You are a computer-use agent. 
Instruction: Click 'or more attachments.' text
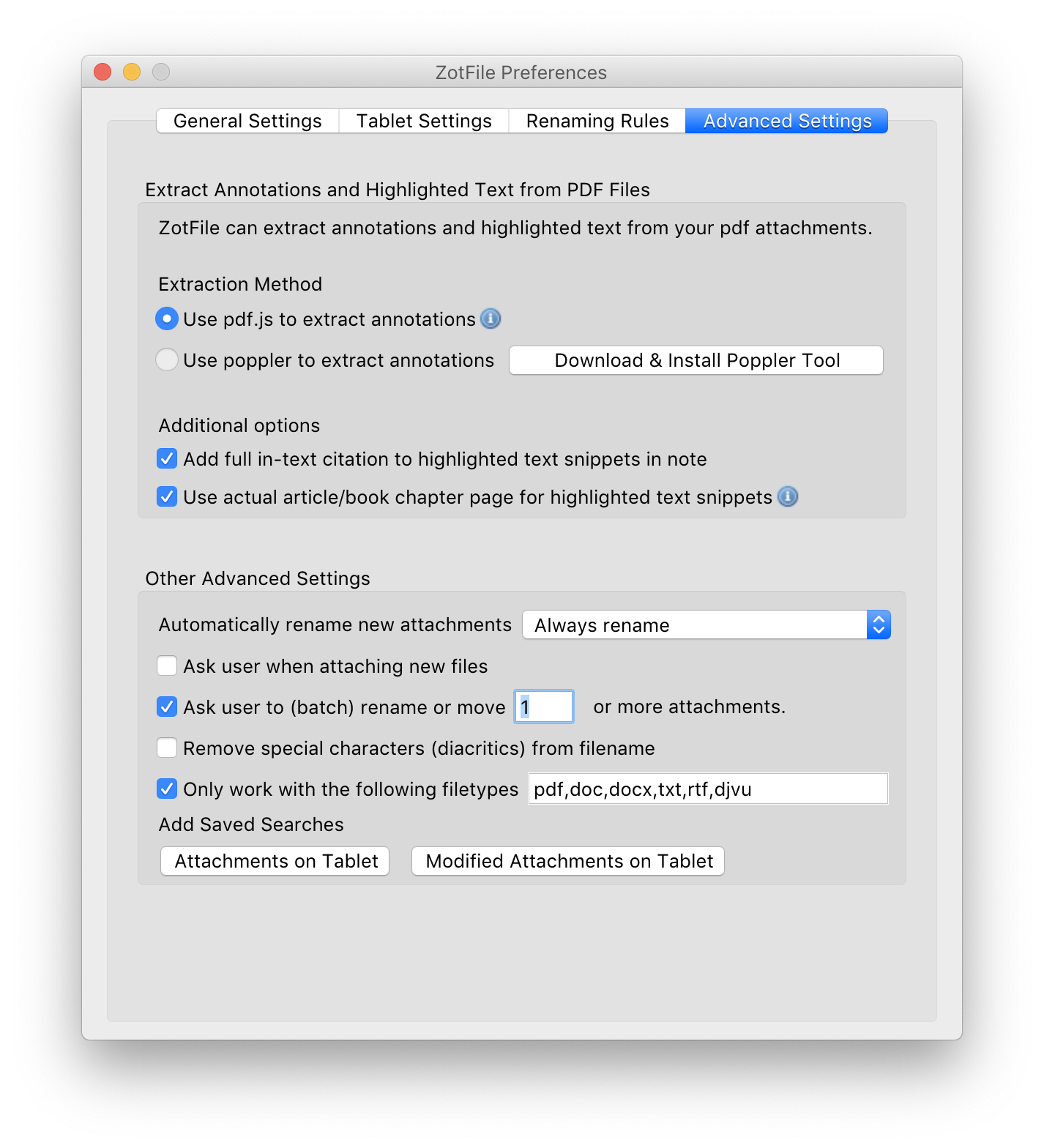coord(689,707)
